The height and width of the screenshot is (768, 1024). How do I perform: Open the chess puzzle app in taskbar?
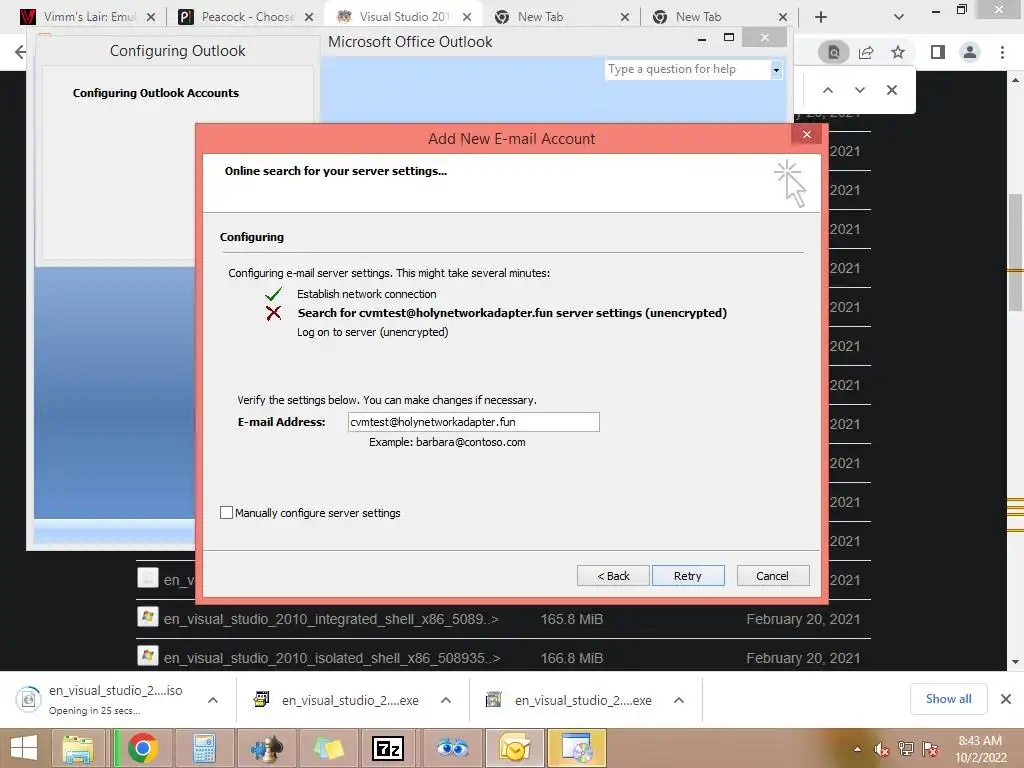tap(266, 748)
